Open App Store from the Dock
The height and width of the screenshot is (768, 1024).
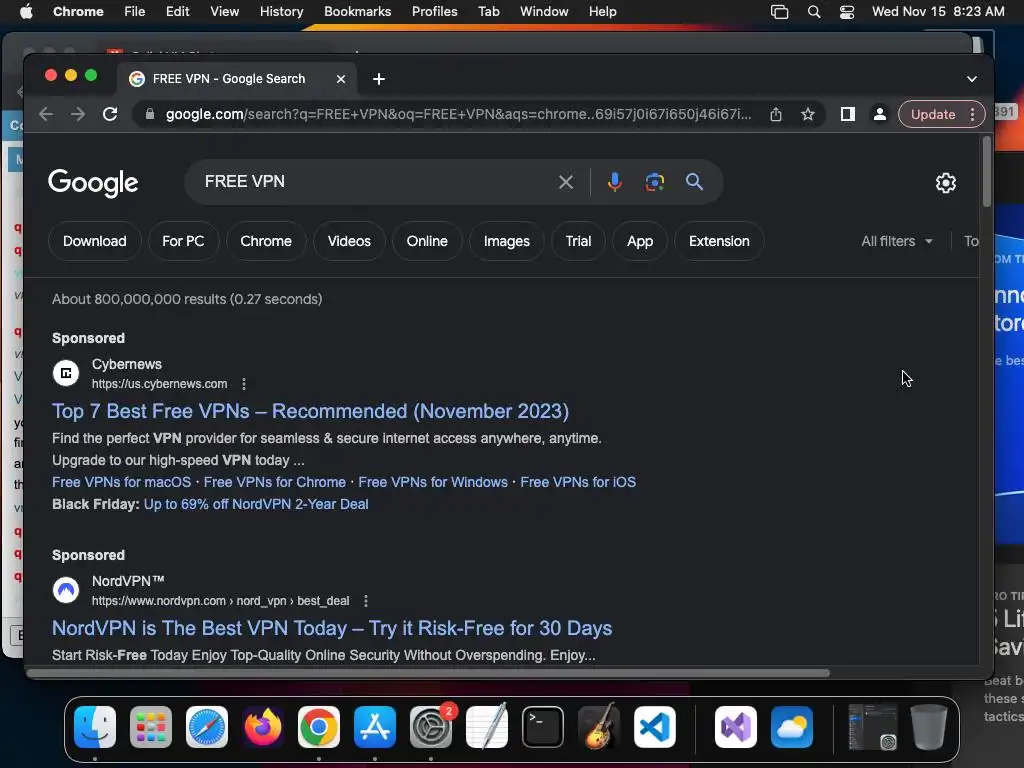(375, 727)
